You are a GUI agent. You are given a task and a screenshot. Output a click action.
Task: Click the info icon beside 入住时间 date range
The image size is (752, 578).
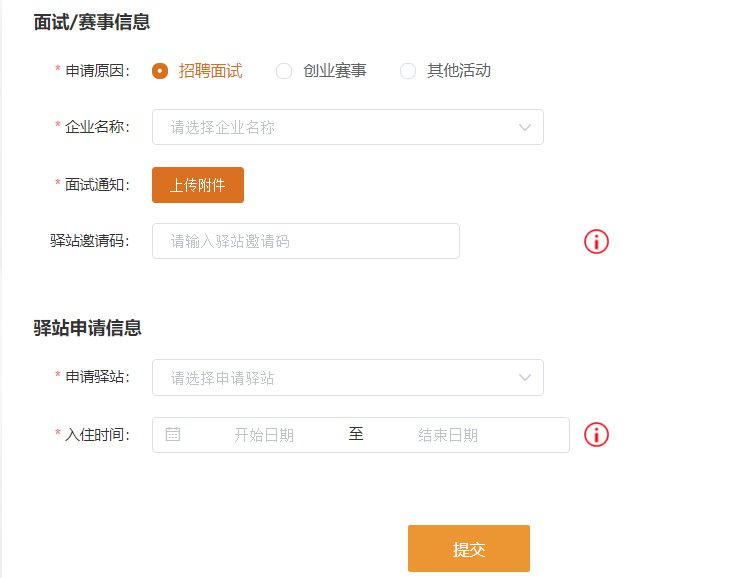(597, 435)
